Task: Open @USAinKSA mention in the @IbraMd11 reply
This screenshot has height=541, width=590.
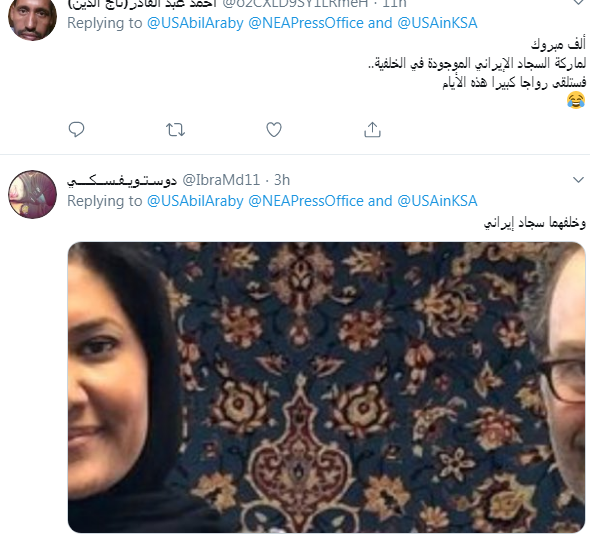Action: coord(437,201)
